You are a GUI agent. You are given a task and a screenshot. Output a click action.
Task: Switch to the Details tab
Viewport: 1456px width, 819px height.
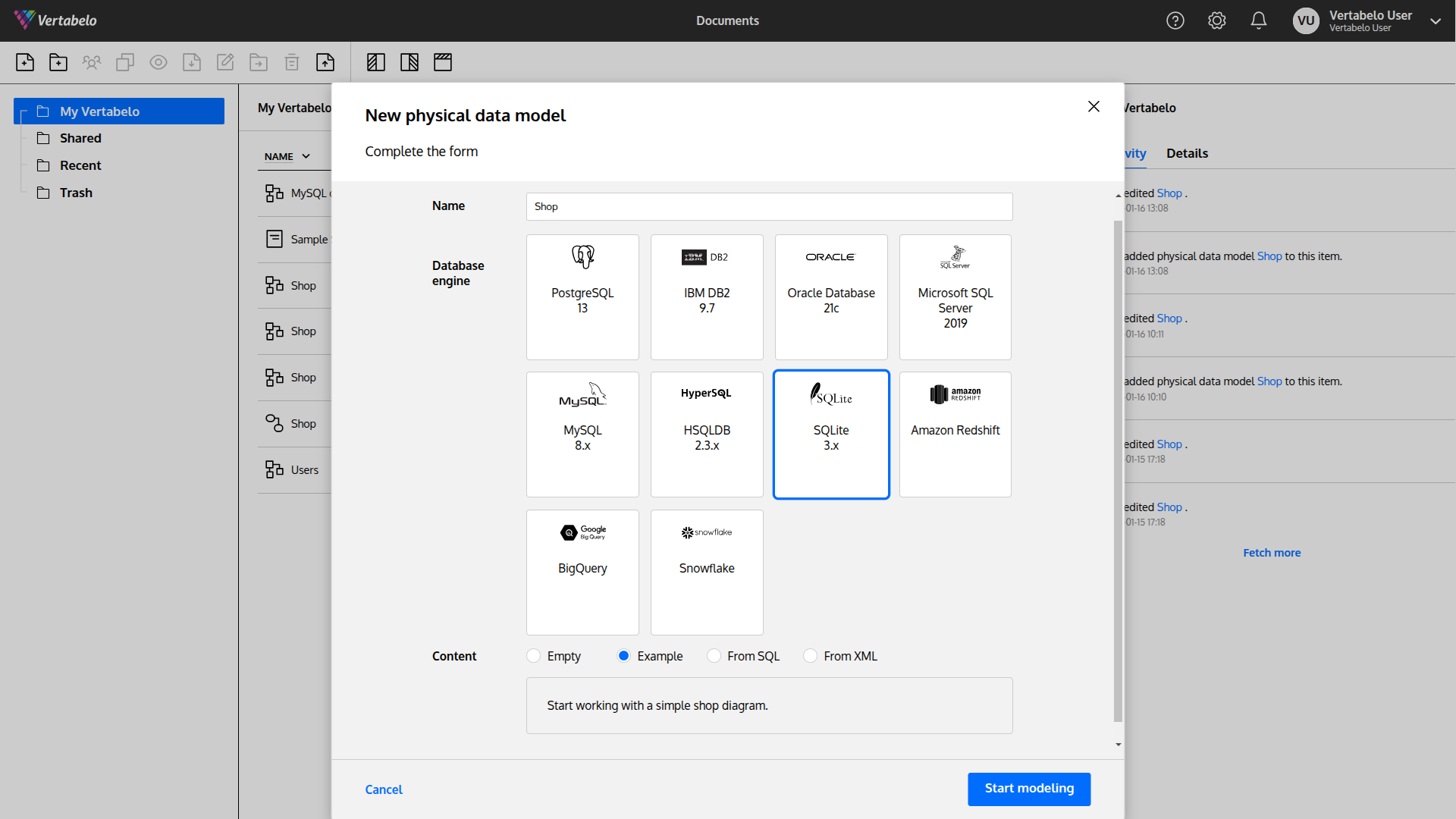point(1187,153)
